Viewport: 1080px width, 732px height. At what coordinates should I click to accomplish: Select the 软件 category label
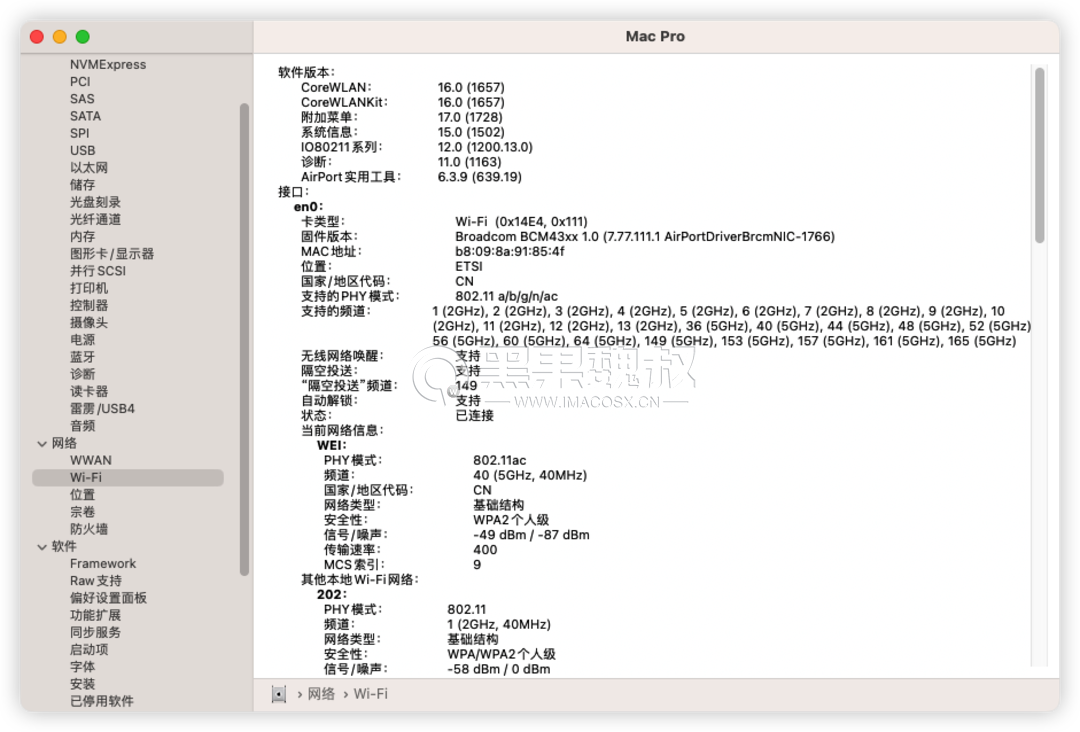(64, 547)
